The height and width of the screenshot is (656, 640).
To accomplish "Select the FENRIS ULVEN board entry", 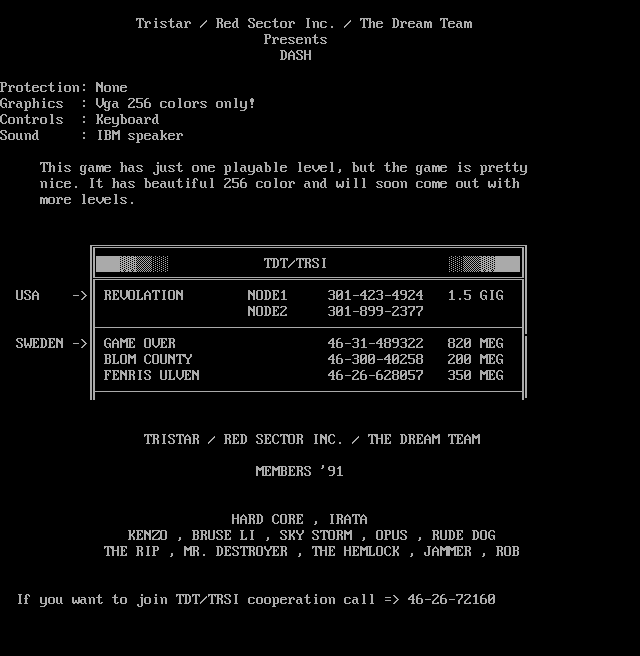I will tap(152, 376).
